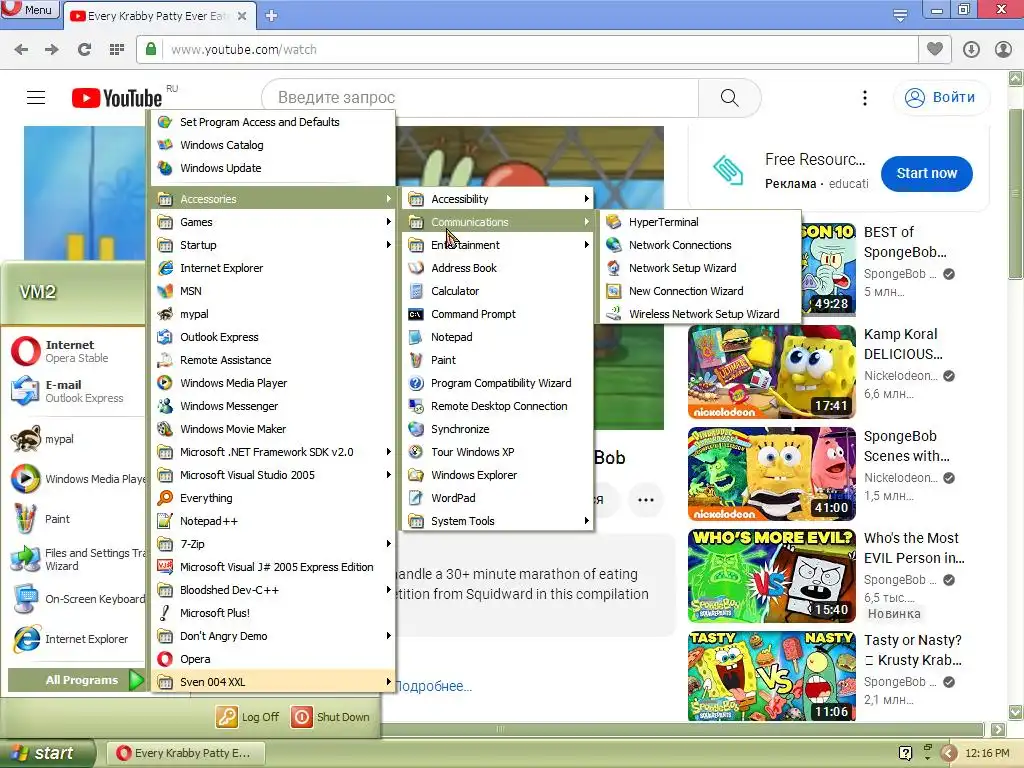Open Wireless Network Setup Wizard

[x=699, y=314]
